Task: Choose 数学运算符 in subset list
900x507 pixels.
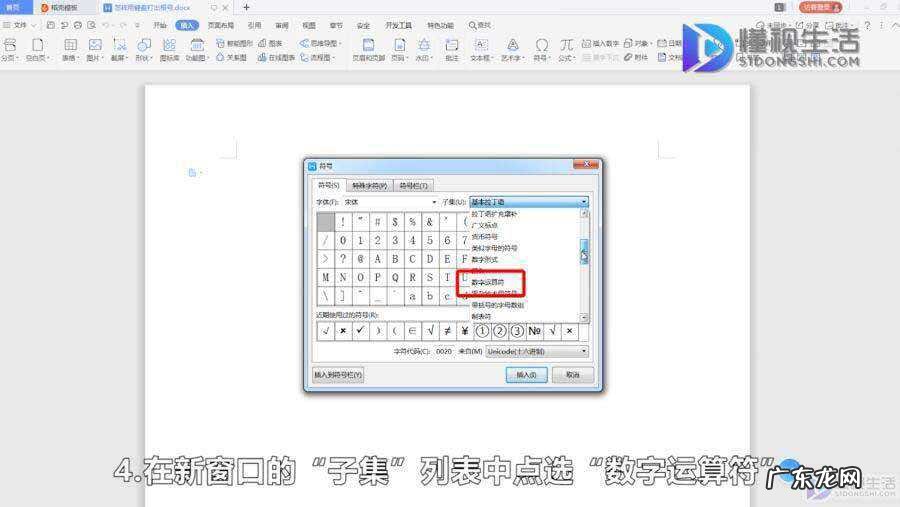Action: point(488,282)
